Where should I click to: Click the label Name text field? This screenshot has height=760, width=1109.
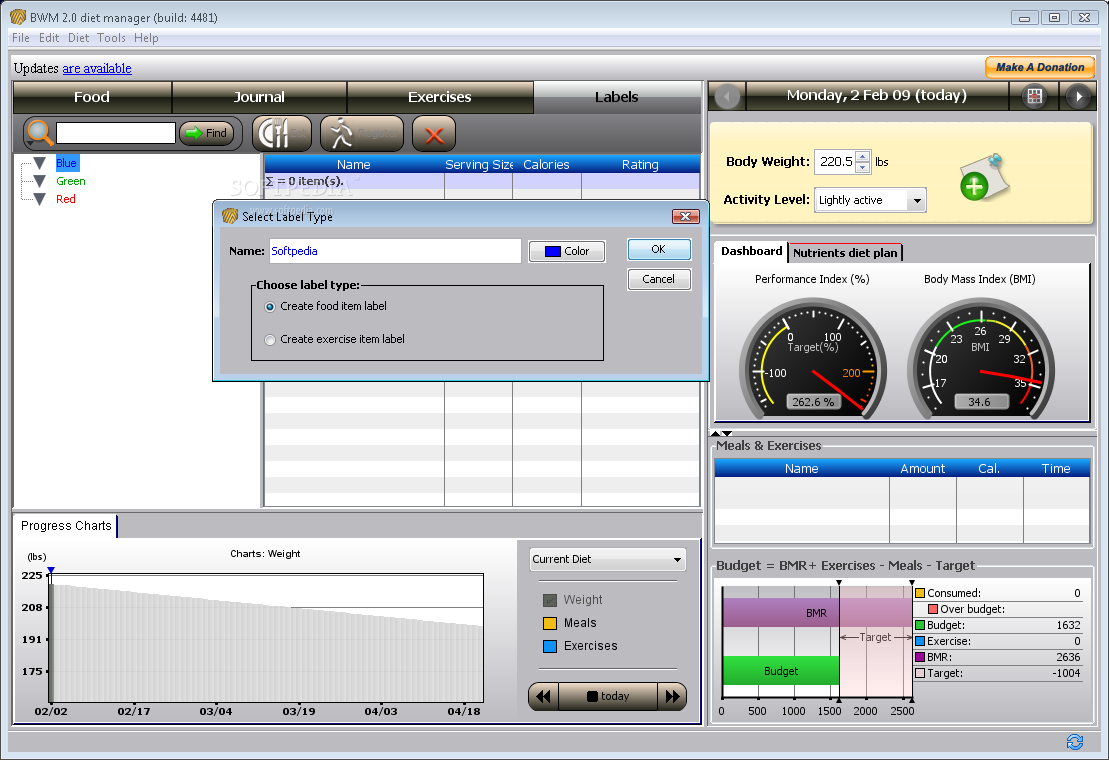(395, 251)
